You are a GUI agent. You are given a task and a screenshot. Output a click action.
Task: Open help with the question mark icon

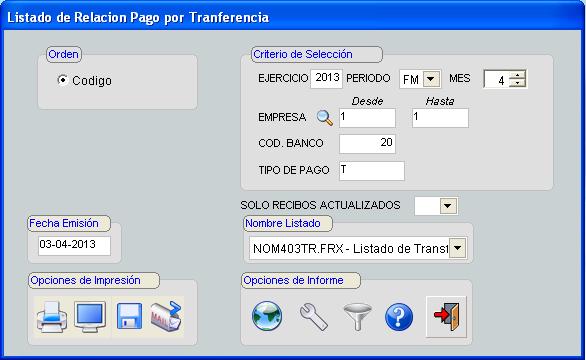click(399, 317)
